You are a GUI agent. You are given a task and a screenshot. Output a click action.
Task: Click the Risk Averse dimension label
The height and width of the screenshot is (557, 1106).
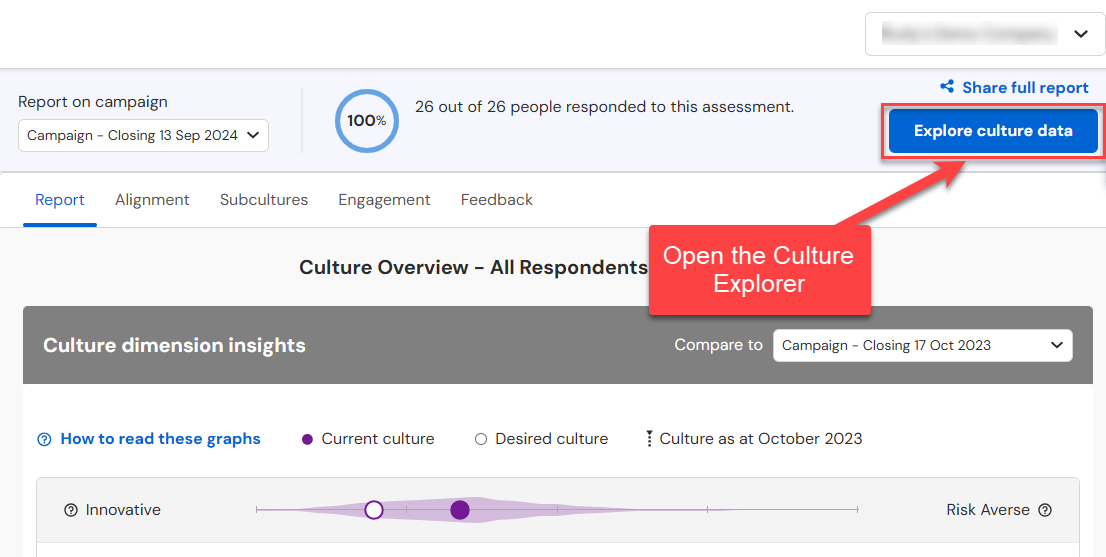tap(988, 510)
